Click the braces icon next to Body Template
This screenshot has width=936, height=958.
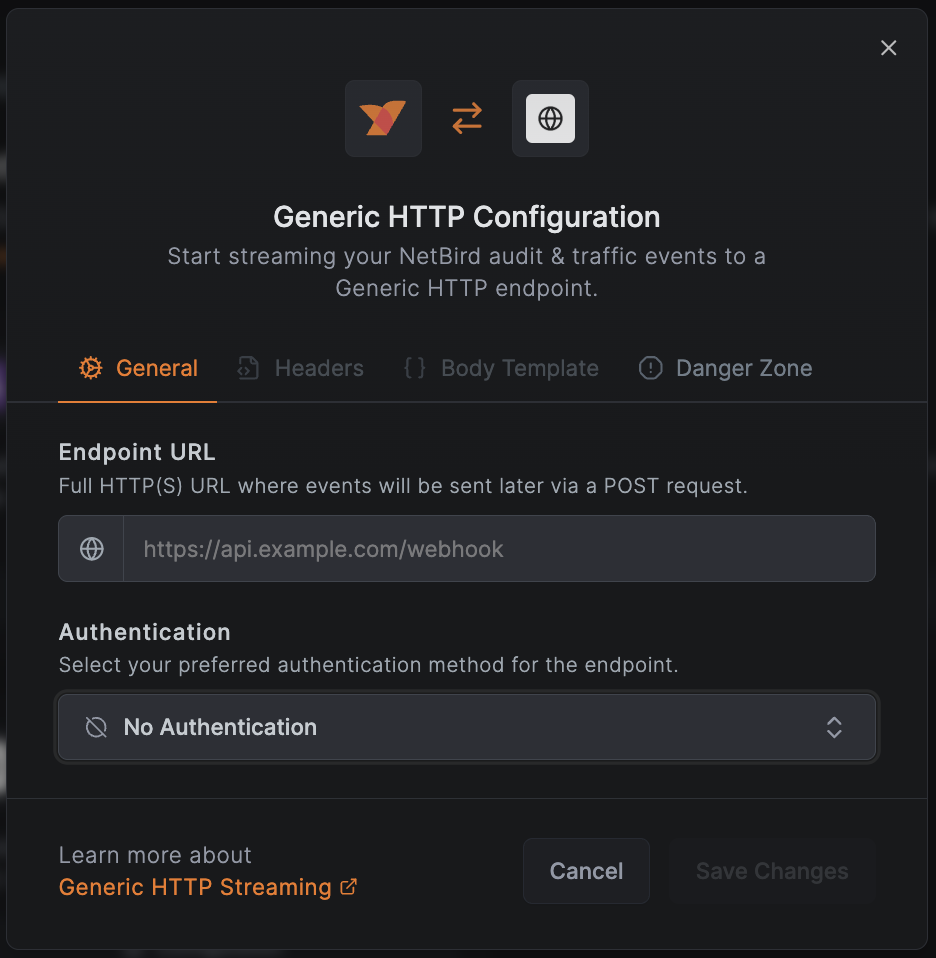point(414,368)
